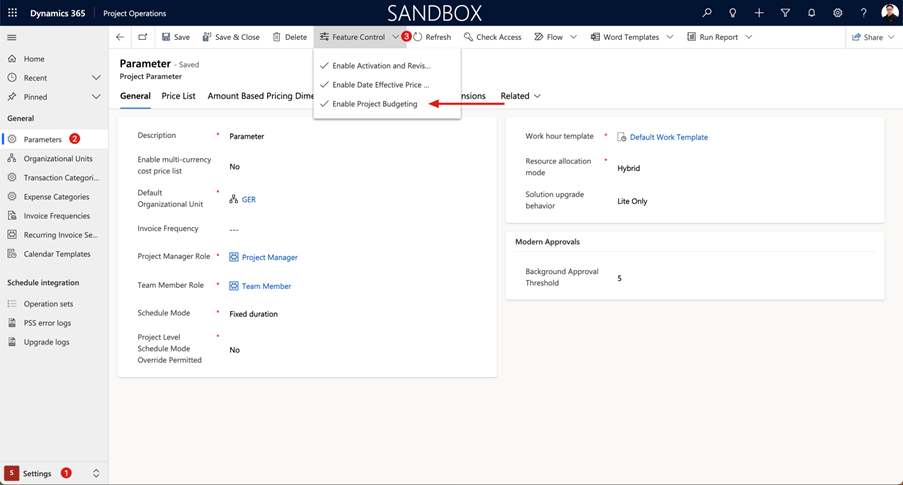Toggle the hamburger menu in sidebar
Screen dimensions: 903x485
(12, 37)
